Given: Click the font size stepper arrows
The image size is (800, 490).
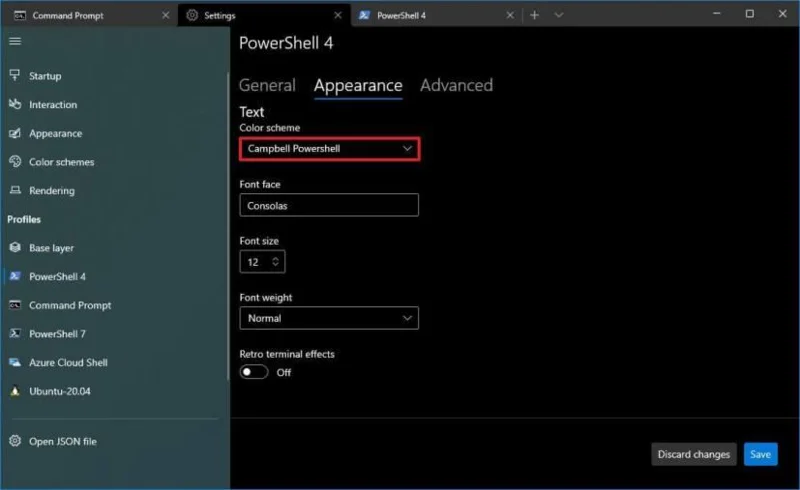Looking at the screenshot, I should click(276, 262).
